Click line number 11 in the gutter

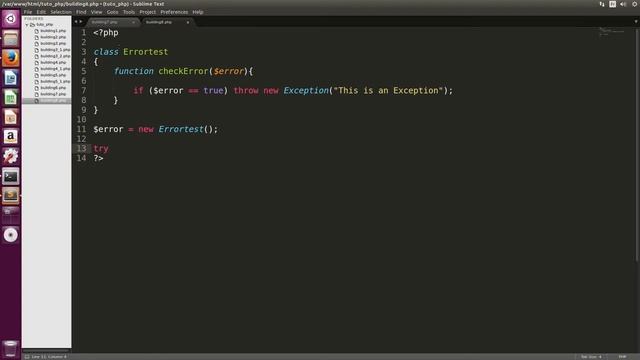coord(82,129)
